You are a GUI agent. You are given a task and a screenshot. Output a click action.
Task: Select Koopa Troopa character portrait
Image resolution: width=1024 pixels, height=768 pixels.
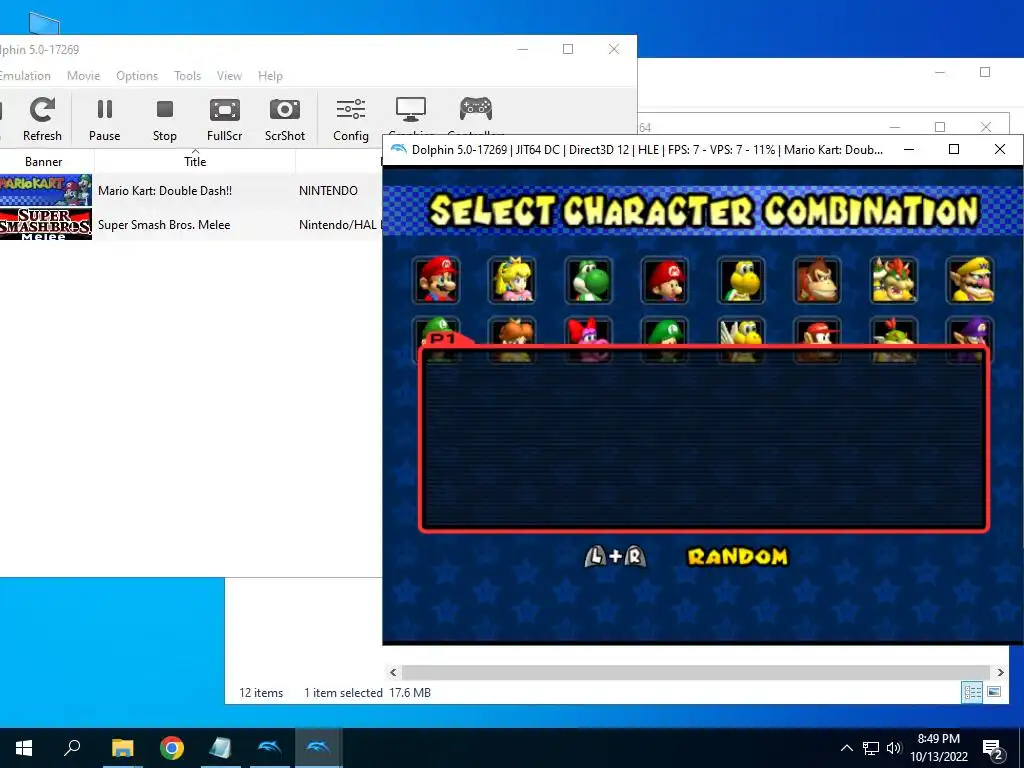(741, 280)
